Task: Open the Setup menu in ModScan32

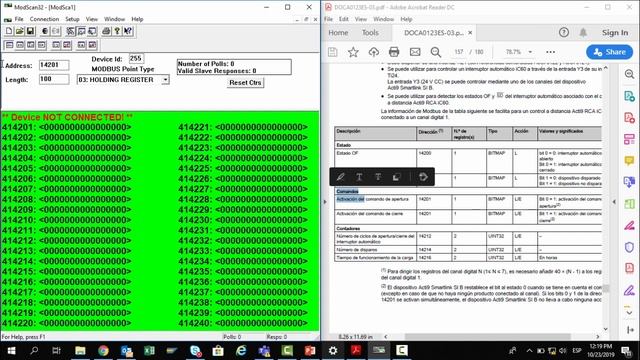Action: (72, 19)
